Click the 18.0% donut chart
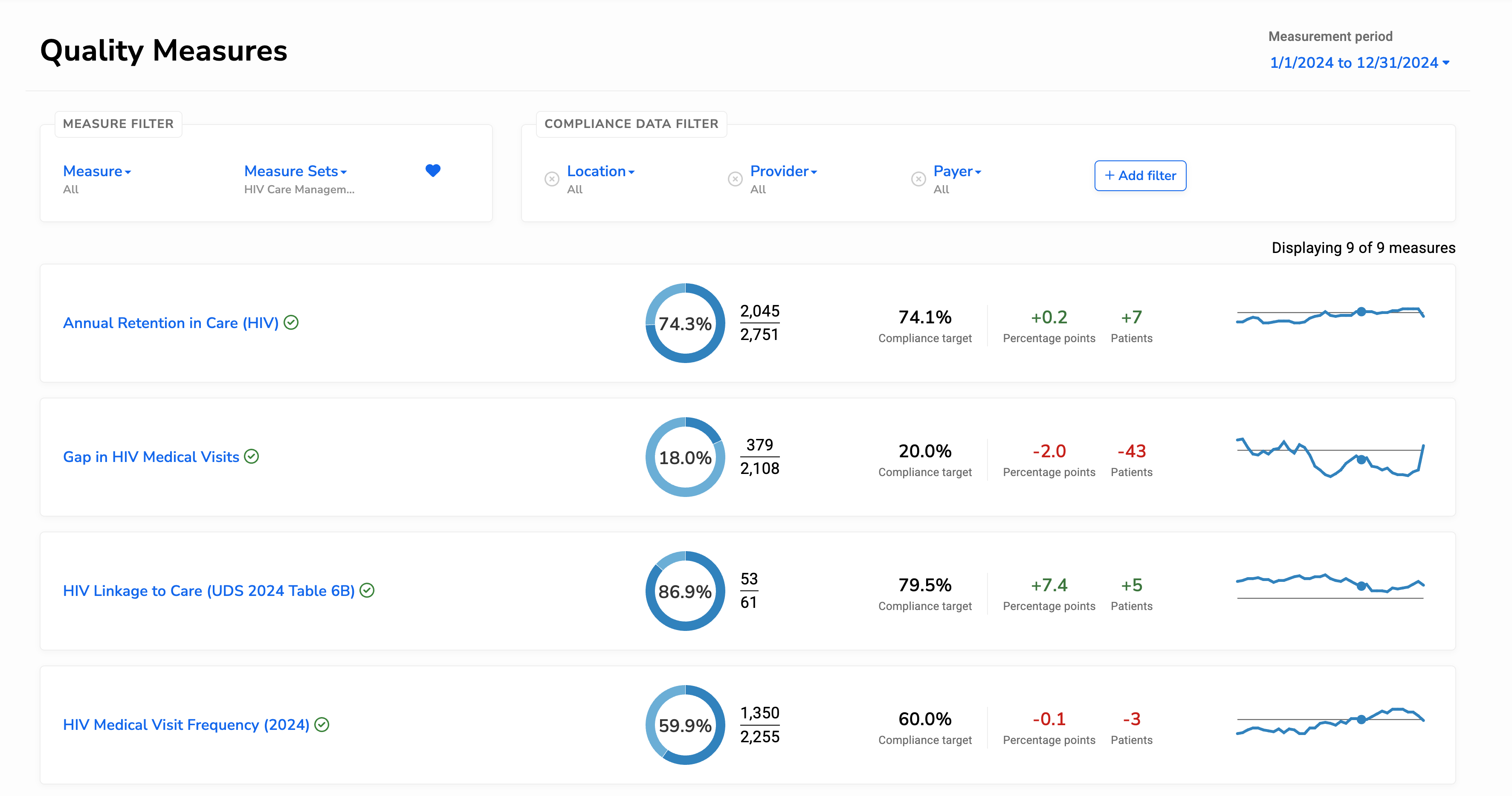This screenshot has width=1512, height=796. 685,457
